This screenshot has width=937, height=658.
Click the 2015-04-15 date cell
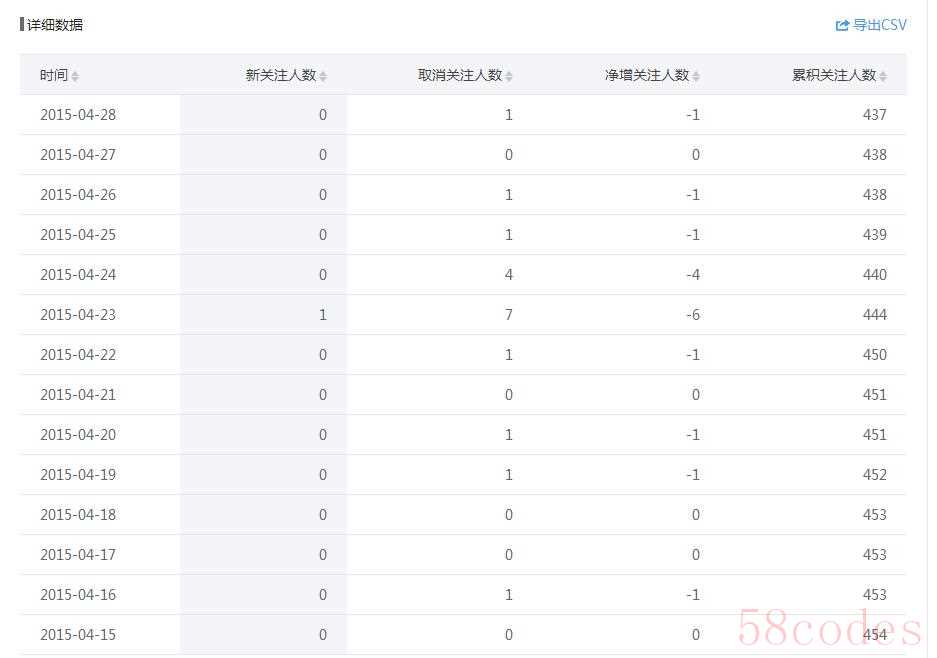78,635
